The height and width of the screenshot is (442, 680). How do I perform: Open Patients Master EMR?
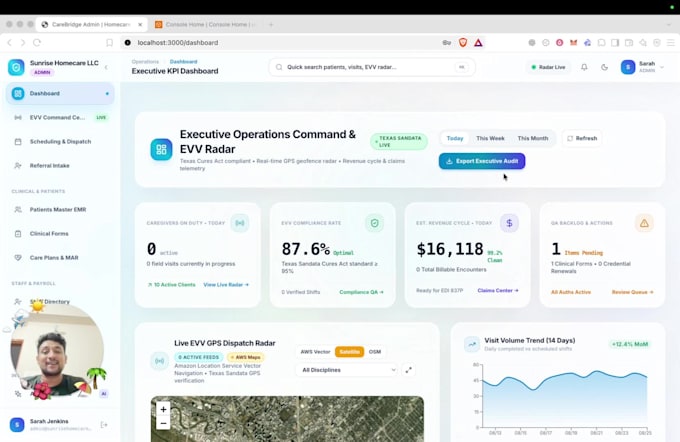60,210
